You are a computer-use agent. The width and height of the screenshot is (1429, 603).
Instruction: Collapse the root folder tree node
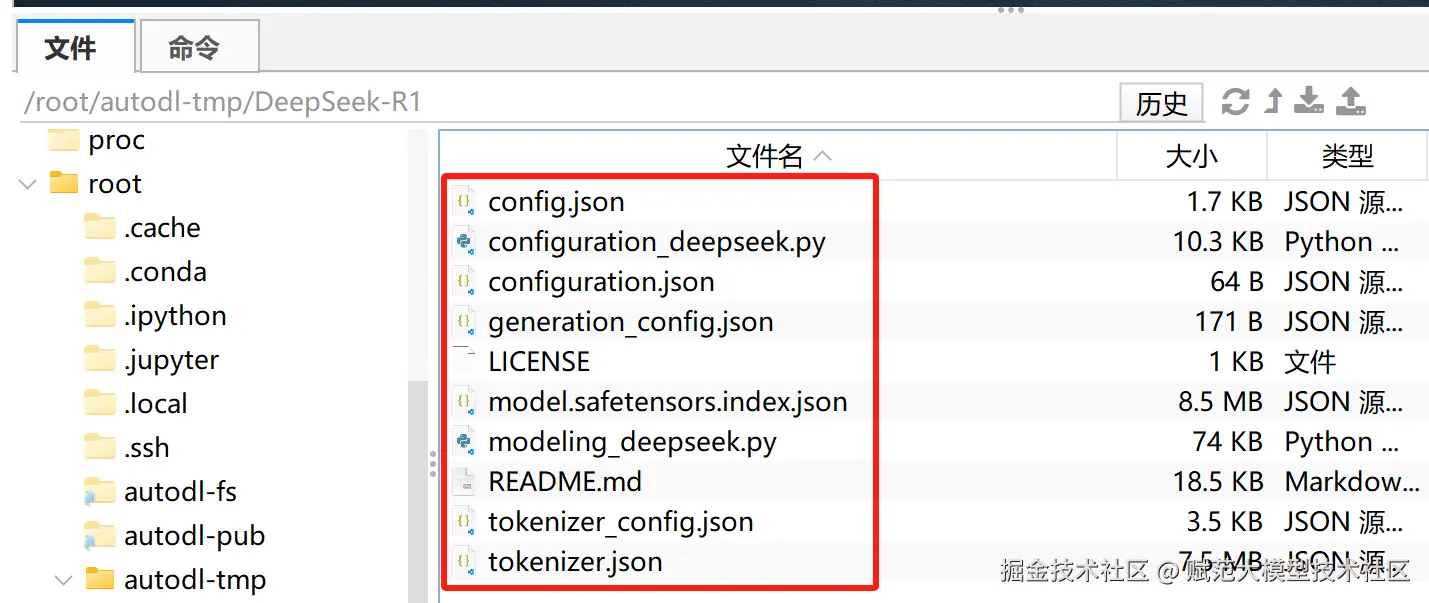[28, 184]
